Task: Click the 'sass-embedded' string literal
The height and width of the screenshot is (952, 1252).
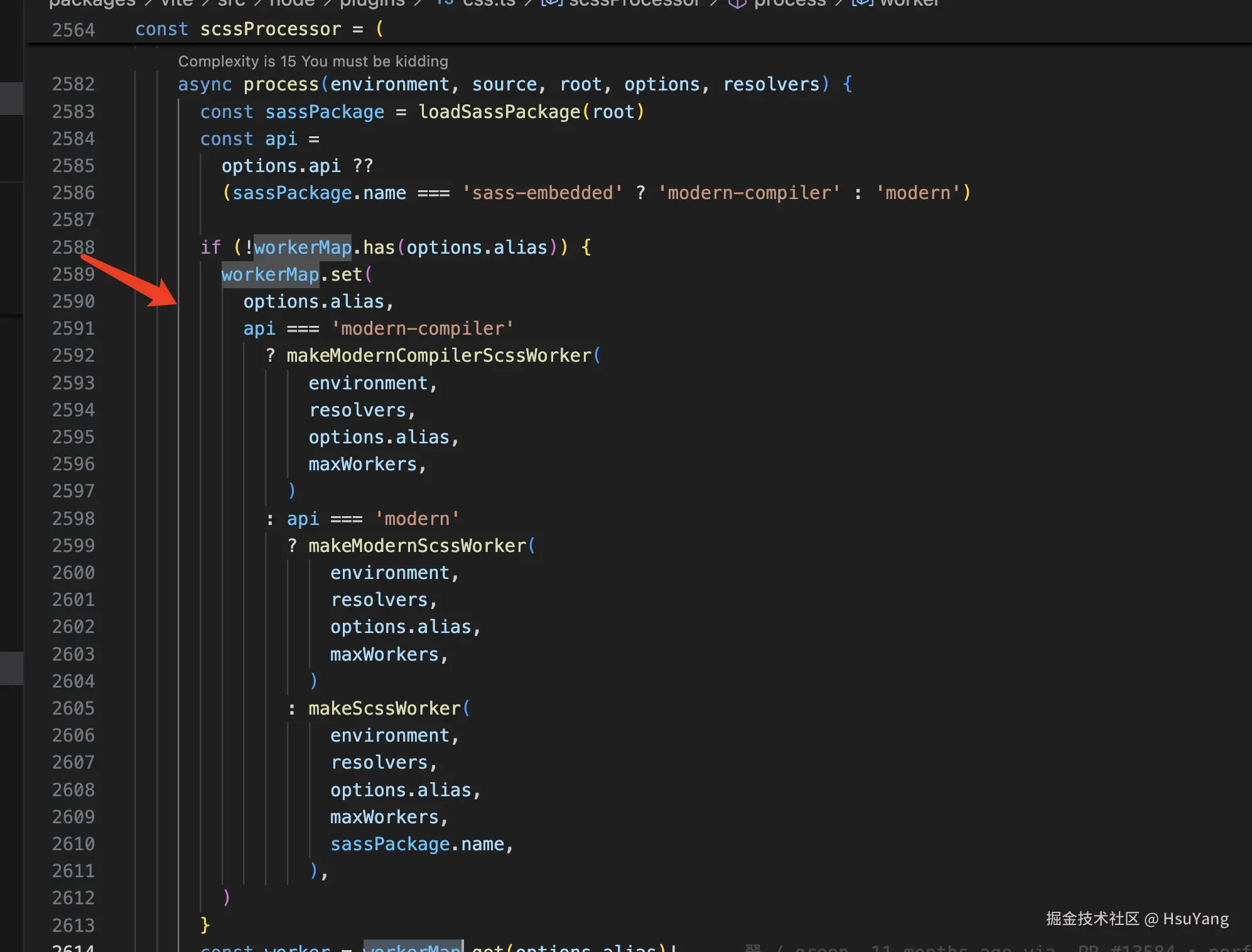Action: point(542,193)
